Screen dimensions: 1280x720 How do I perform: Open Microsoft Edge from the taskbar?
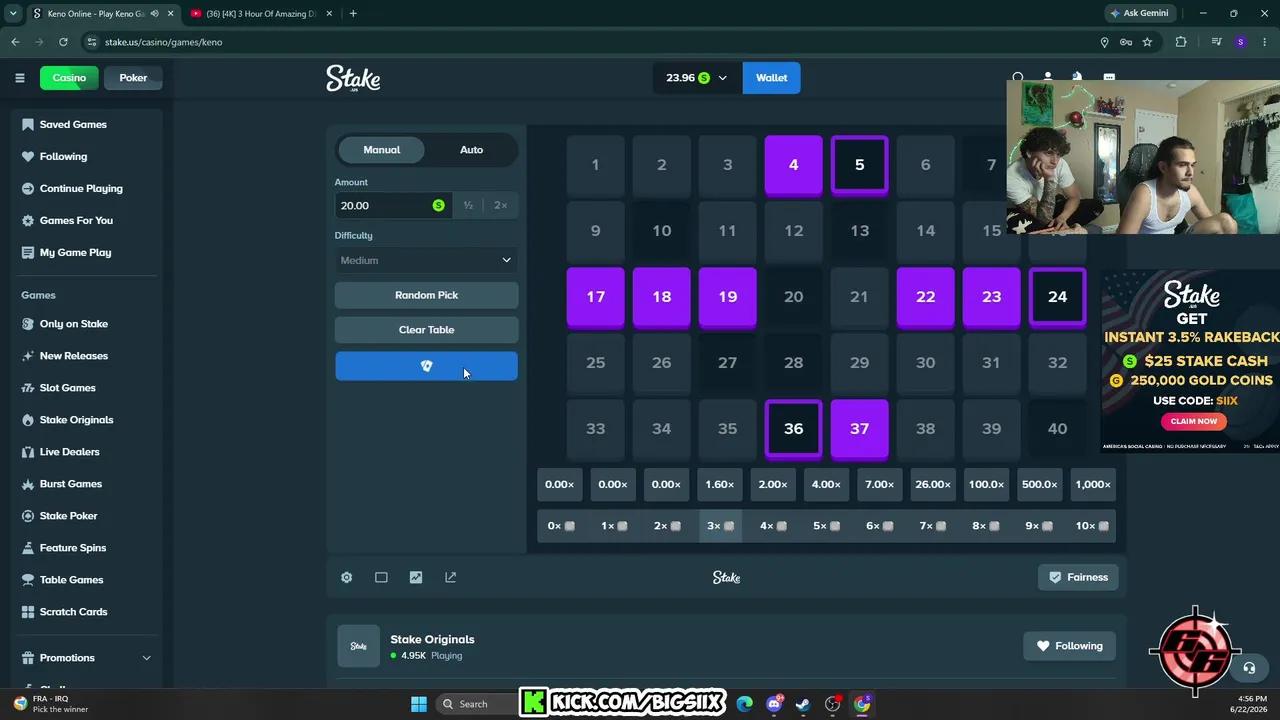745,704
